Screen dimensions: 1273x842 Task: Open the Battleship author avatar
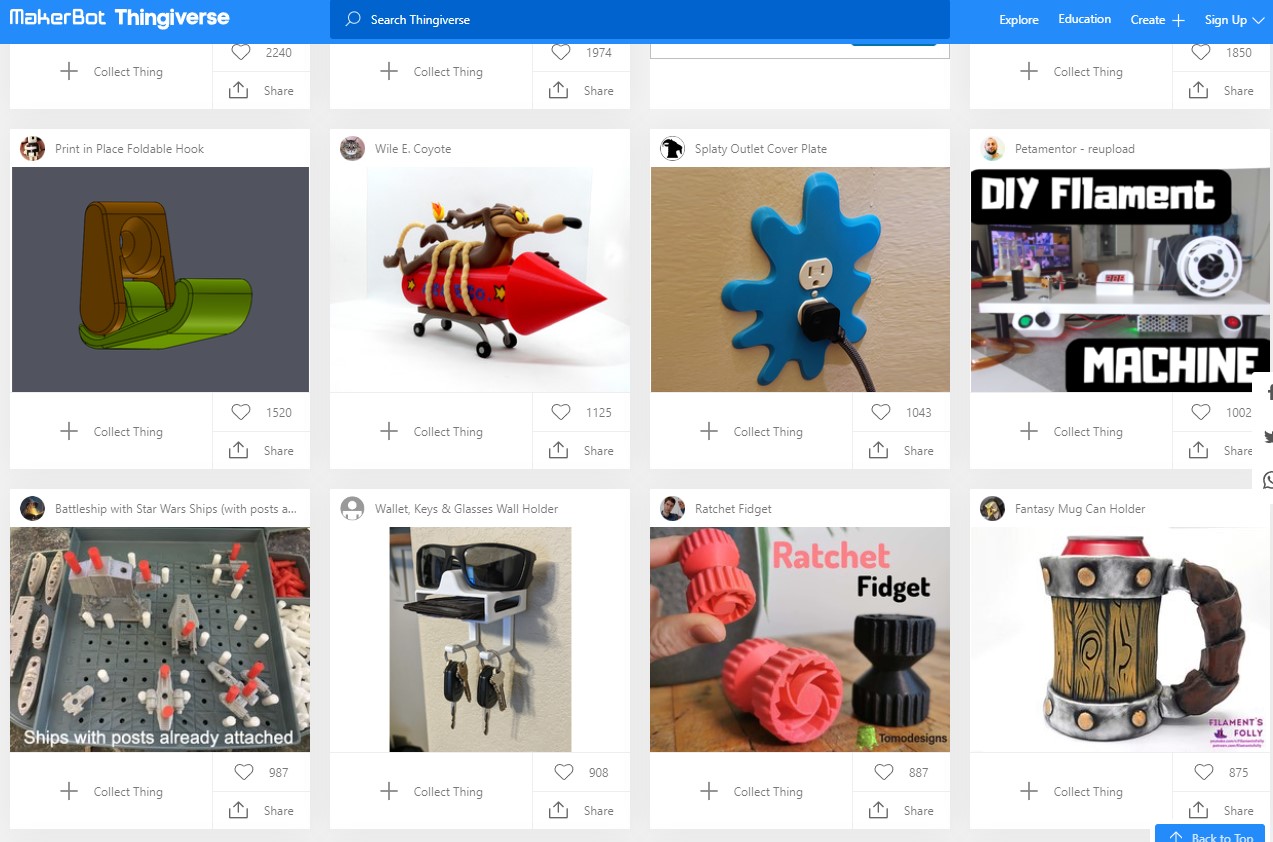(x=32, y=508)
